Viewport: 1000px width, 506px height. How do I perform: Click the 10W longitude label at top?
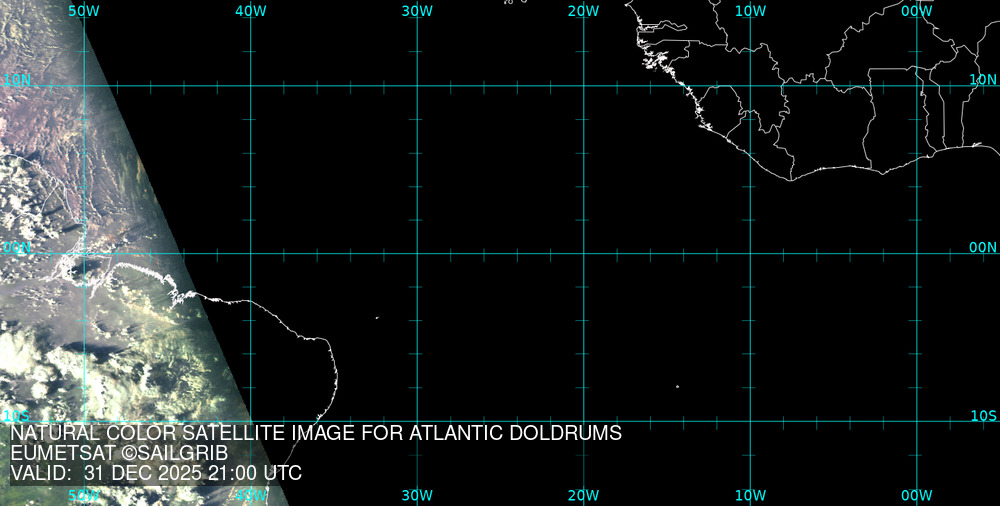750,11
